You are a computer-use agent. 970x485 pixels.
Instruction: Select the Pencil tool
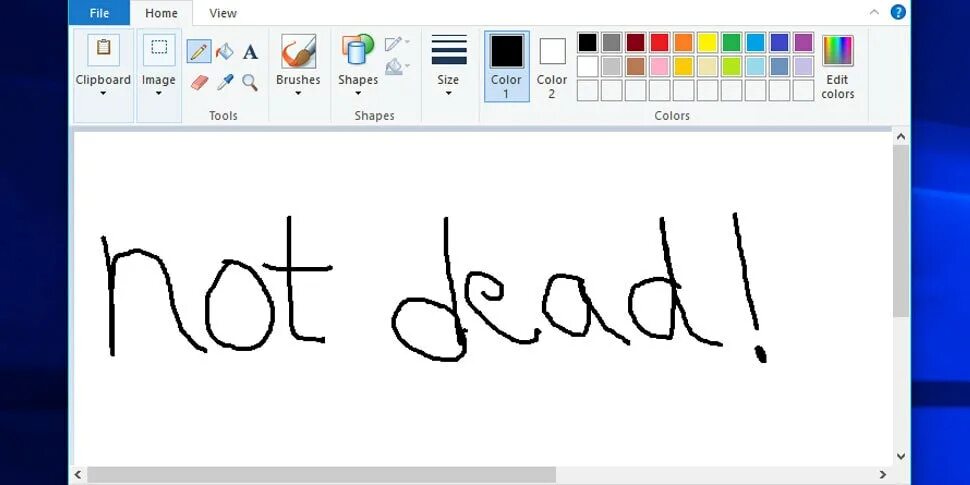199,51
